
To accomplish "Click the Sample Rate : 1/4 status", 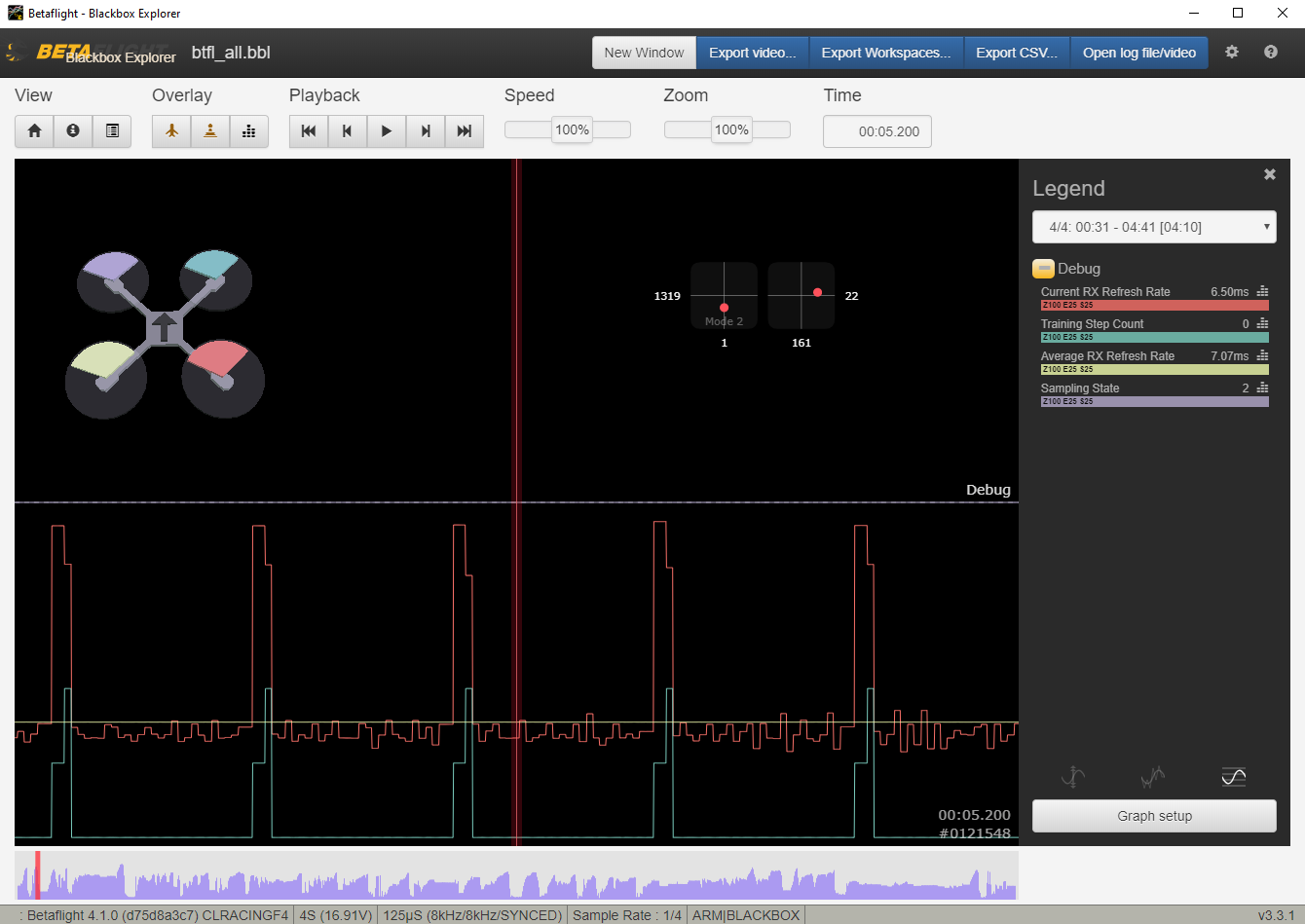I will [627, 915].
